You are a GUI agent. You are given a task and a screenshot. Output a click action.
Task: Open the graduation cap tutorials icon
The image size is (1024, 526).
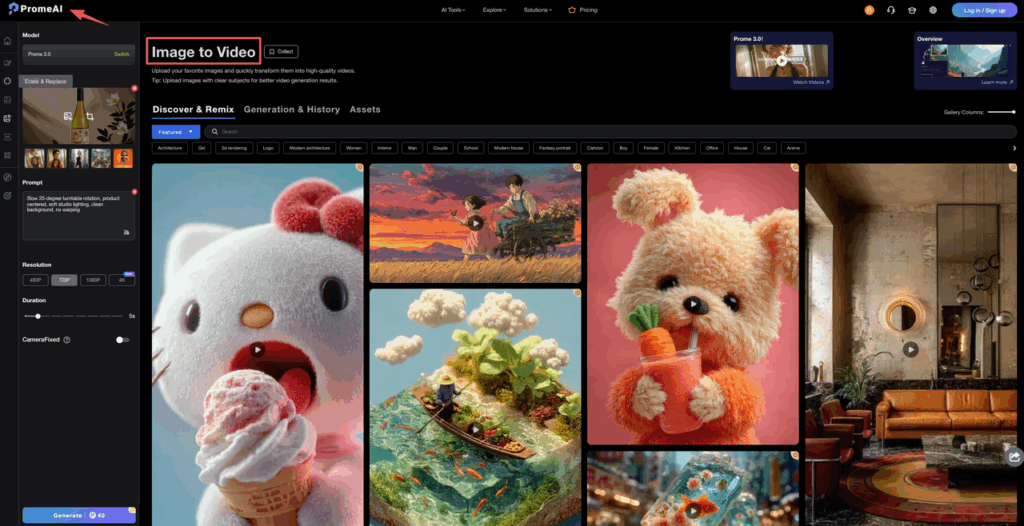(912, 10)
